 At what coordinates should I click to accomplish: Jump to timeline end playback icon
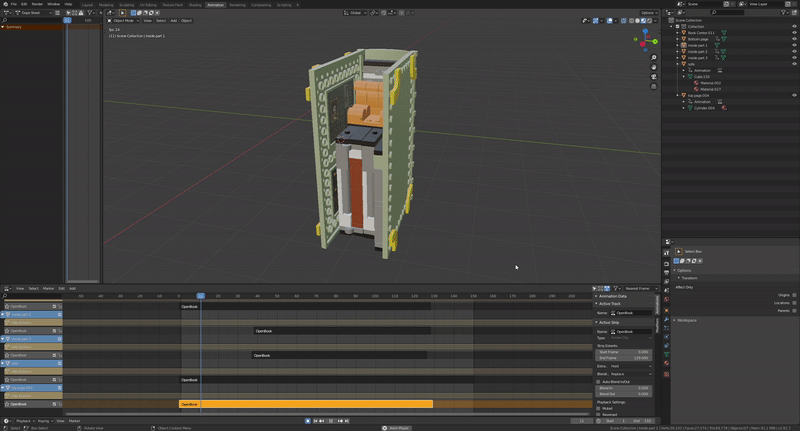[x=347, y=421]
